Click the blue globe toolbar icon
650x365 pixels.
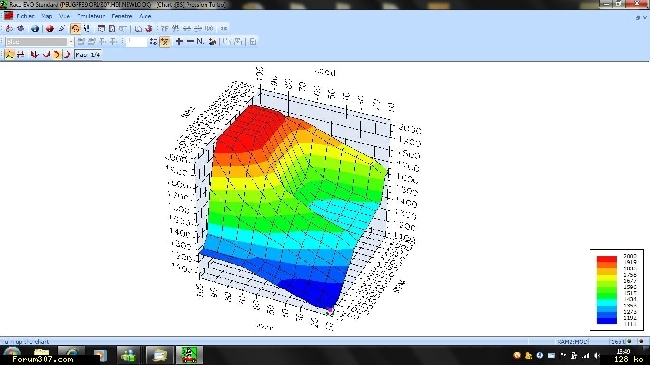[x=35, y=29]
